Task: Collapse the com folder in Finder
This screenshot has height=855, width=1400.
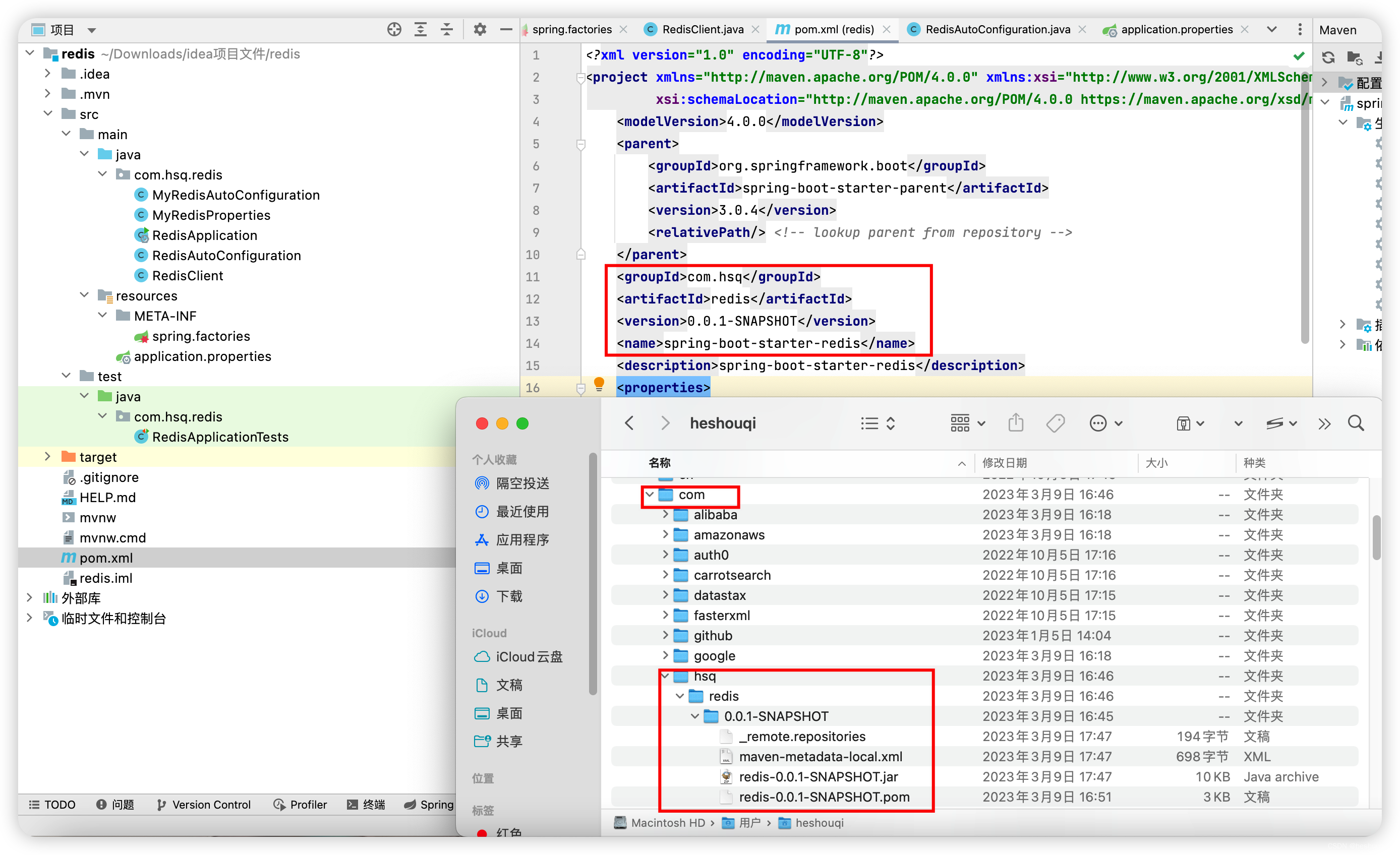Action: point(650,494)
